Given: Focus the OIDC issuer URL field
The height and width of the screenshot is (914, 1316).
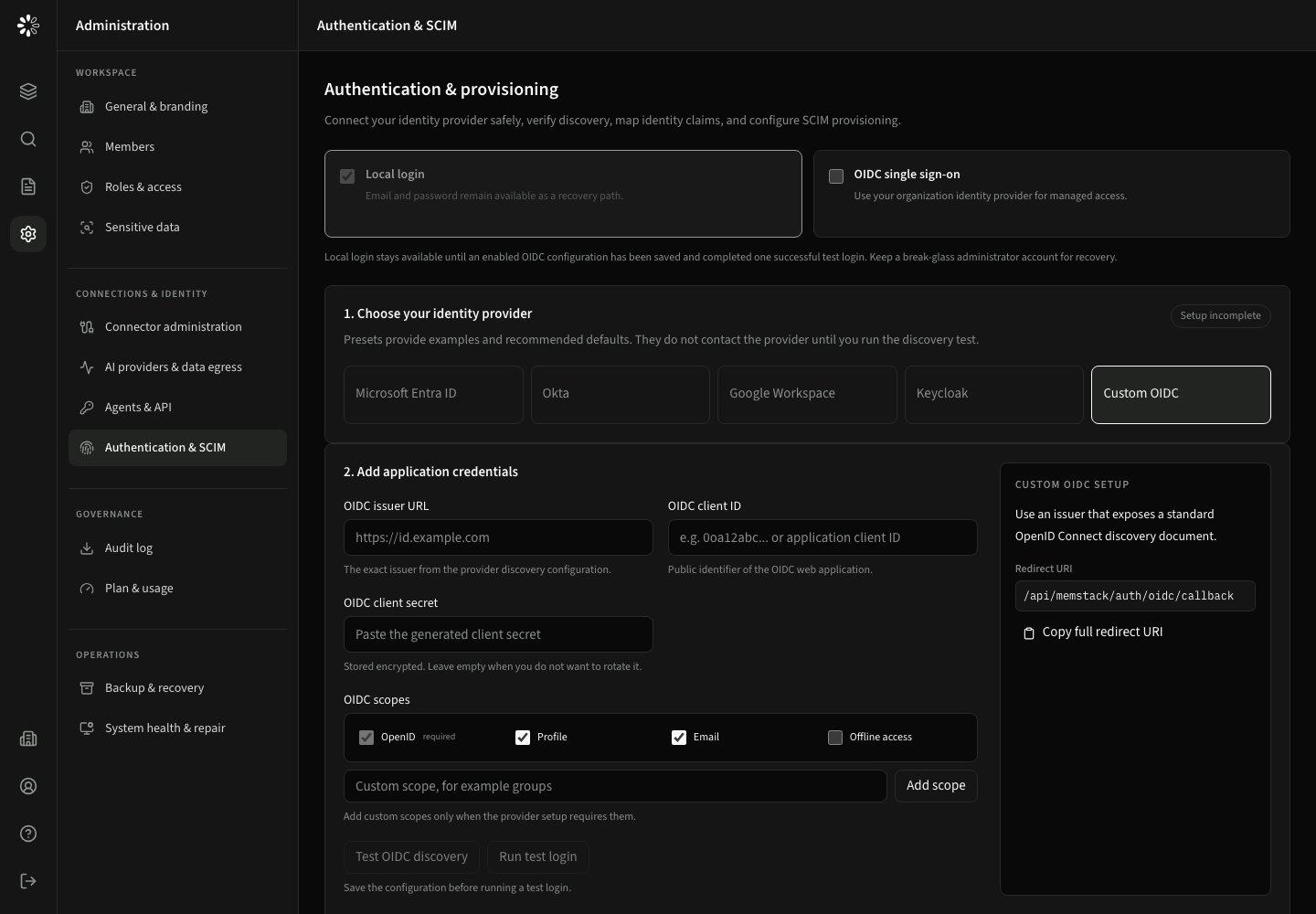Looking at the screenshot, I should [498, 538].
